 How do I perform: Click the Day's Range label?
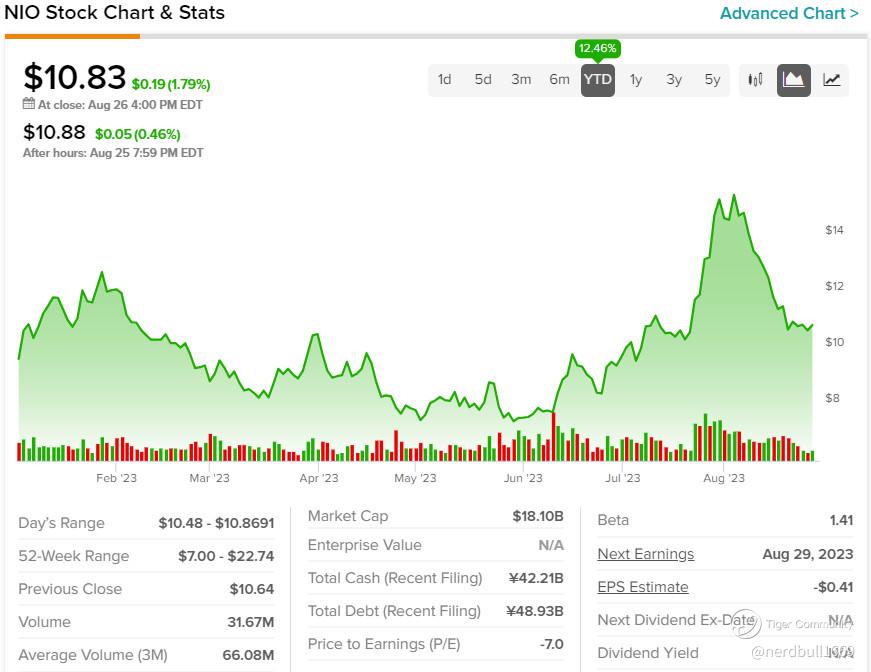(61, 523)
